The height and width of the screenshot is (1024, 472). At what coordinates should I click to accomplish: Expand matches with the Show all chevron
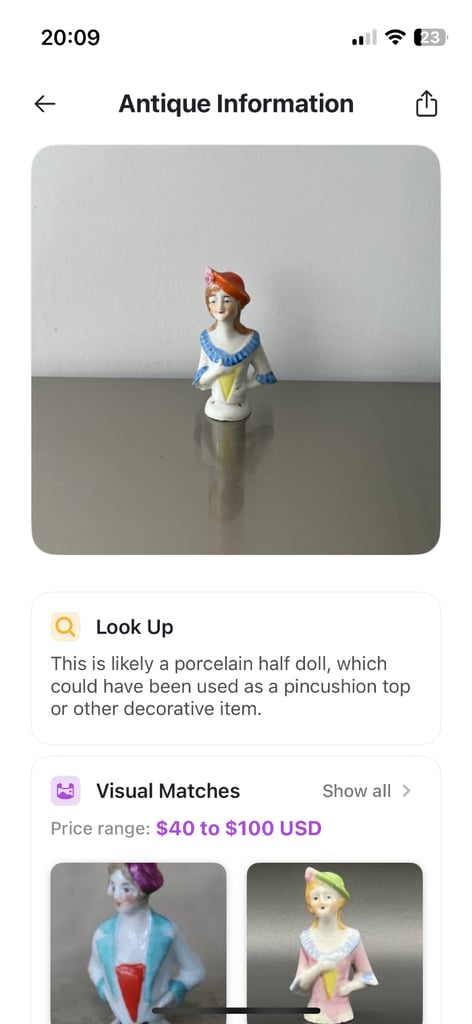click(x=406, y=791)
